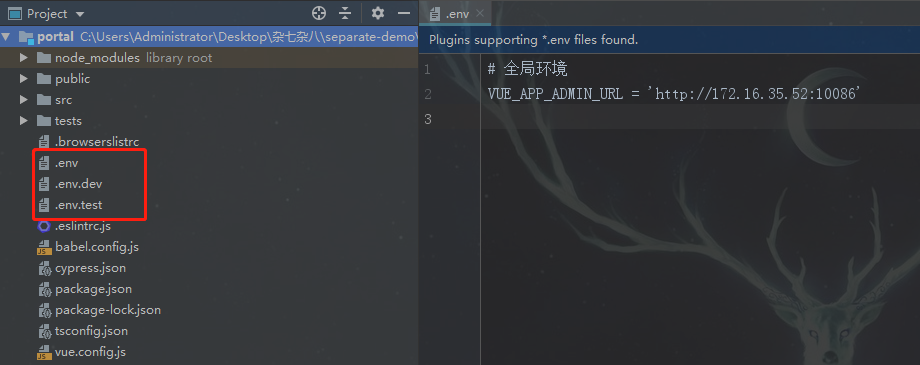Click the comment text '# 全局环境'

pyautogui.click(x=527, y=70)
